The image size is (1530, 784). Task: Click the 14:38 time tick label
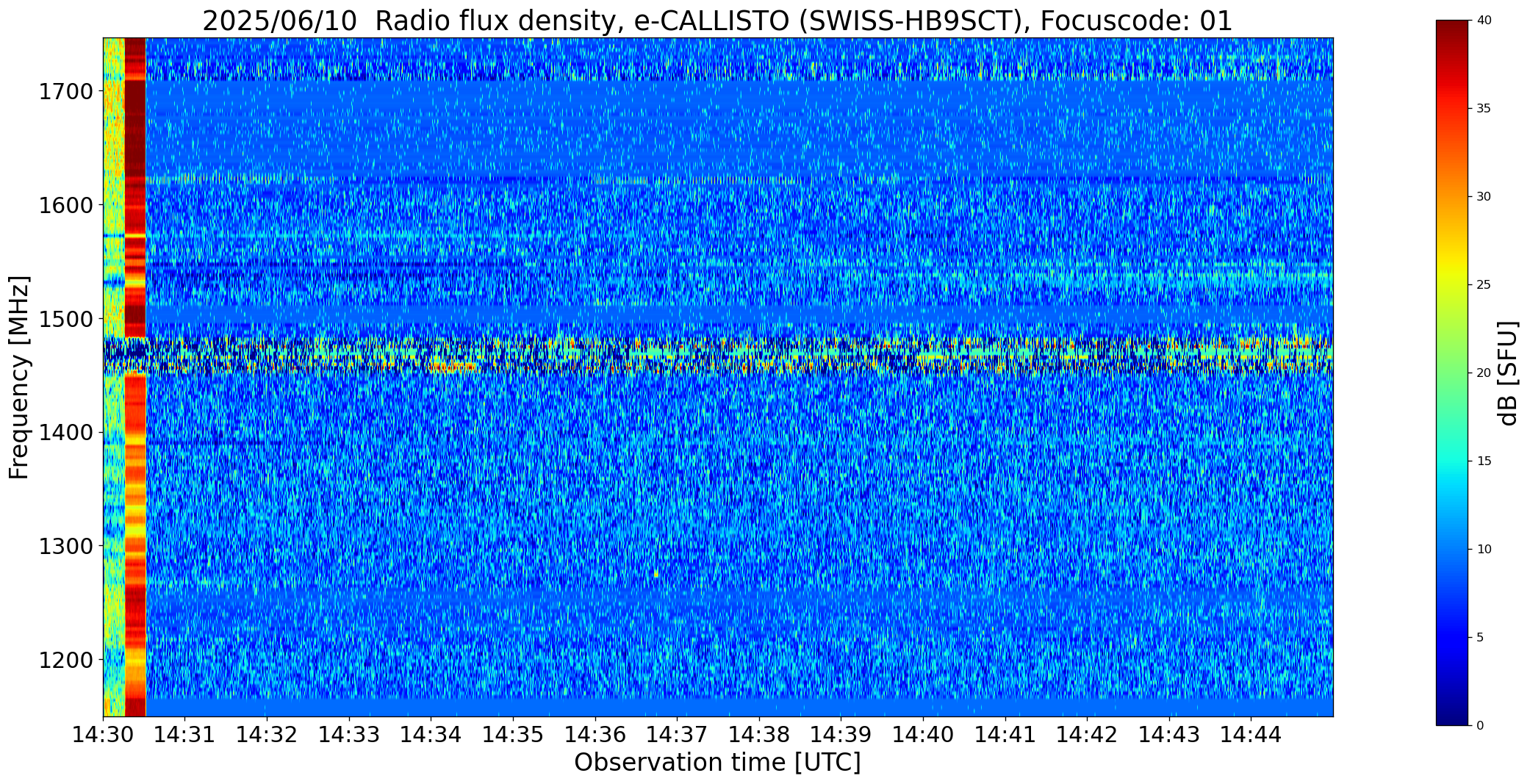point(759,734)
